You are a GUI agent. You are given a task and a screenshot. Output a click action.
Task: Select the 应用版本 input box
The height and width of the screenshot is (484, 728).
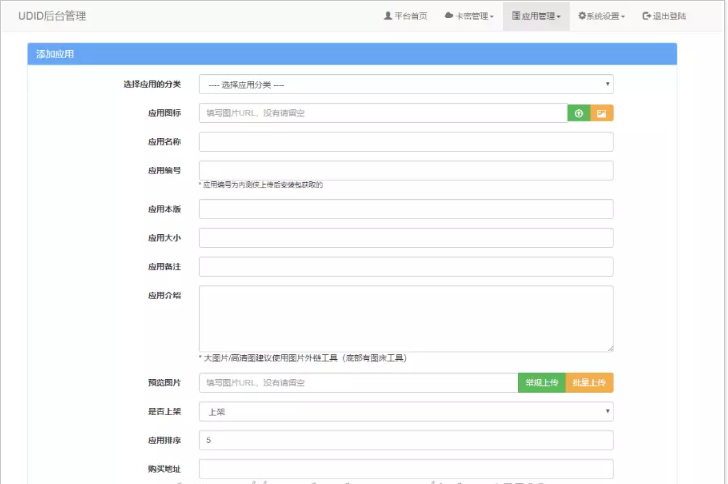coord(406,209)
